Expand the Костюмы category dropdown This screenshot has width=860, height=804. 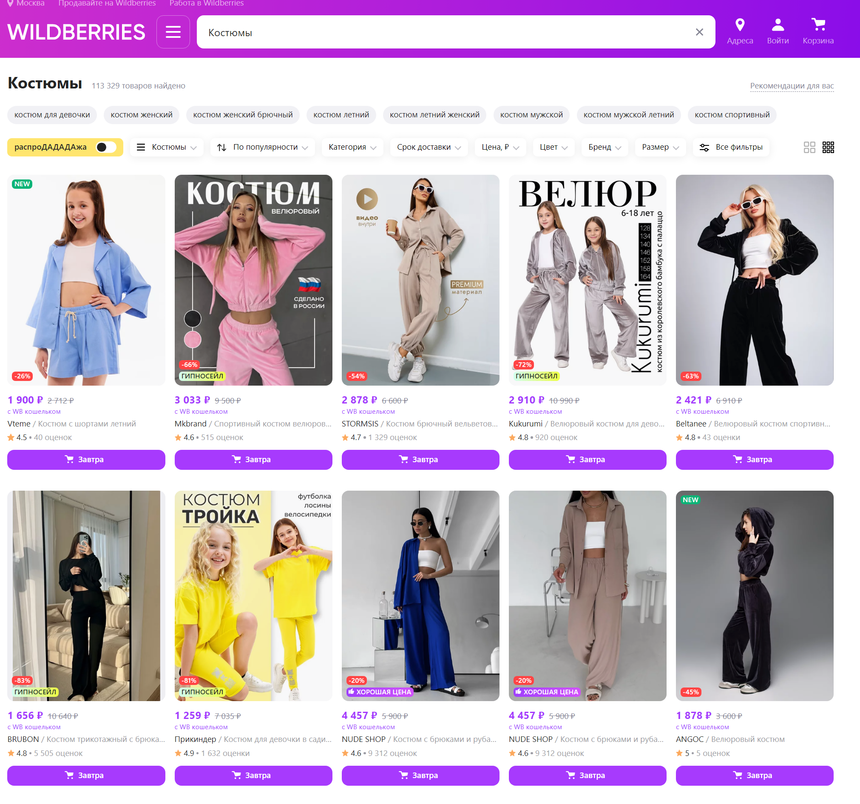[x=167, y=147]
